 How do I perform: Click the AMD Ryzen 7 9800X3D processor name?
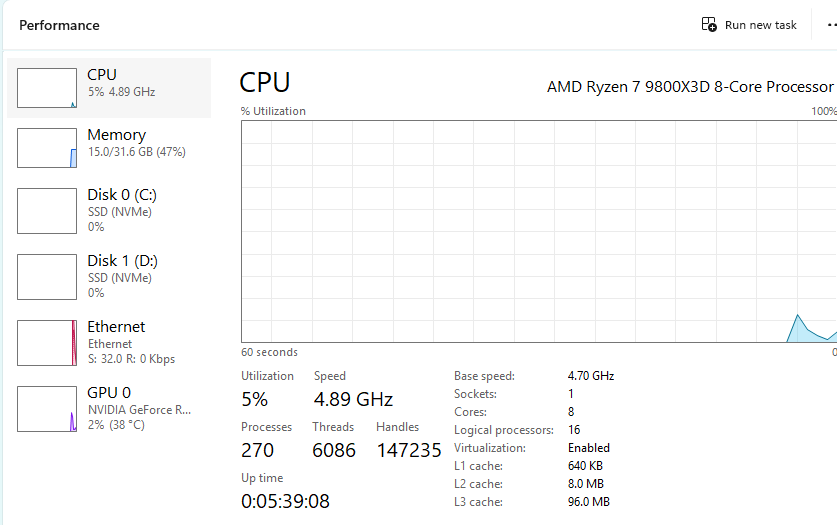[690, 87]
